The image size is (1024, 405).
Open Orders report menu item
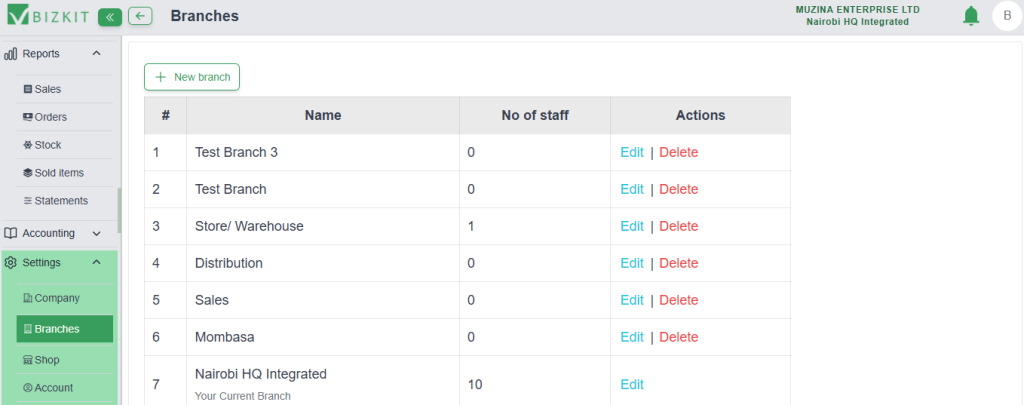click(x=65, y=117)
